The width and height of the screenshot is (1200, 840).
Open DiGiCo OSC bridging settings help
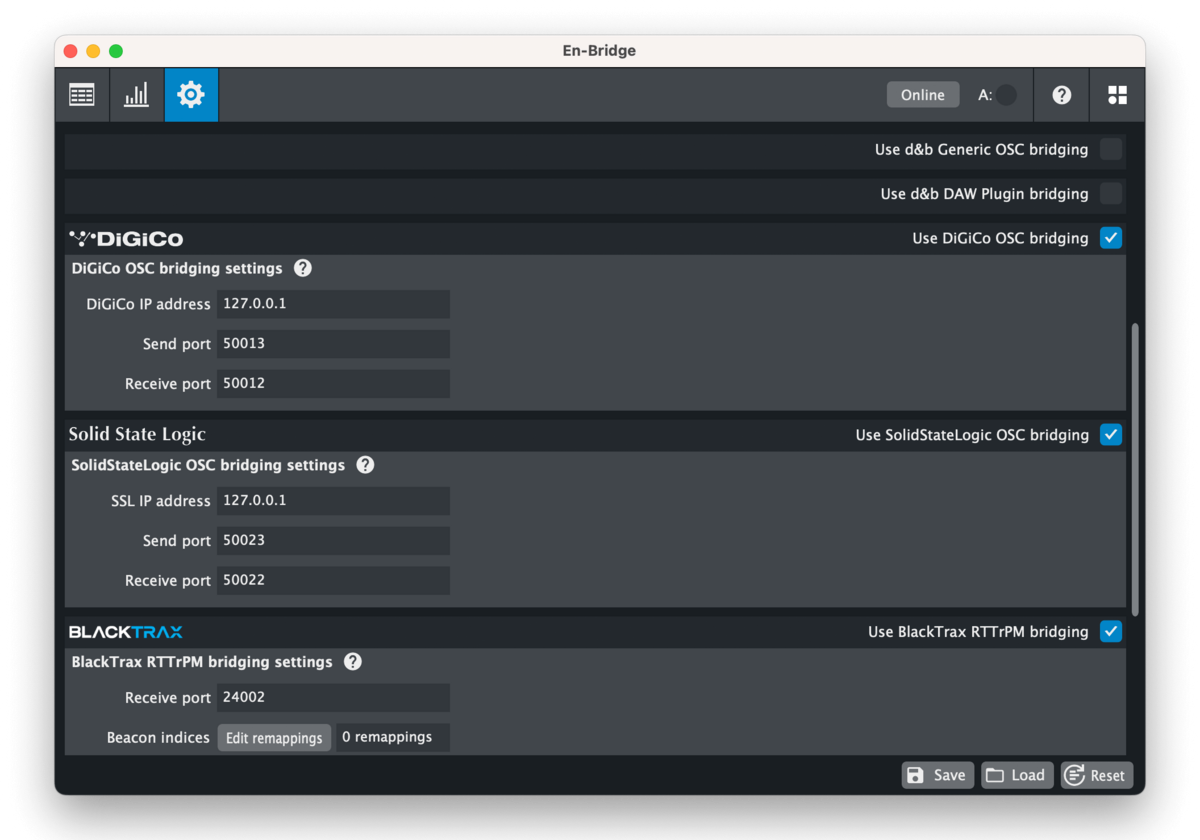click(x=303, y=268)
